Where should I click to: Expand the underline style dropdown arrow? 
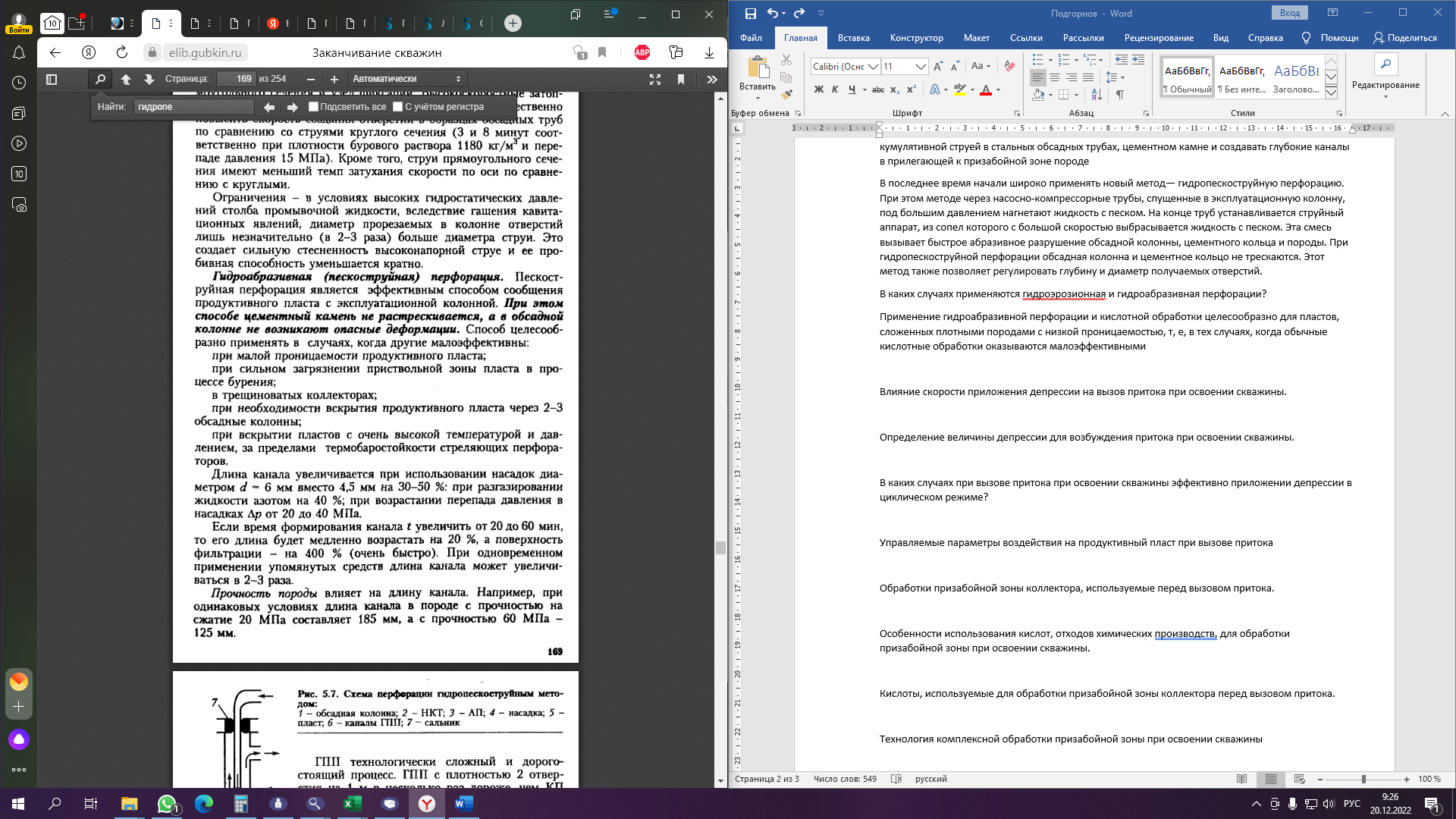[x=865, y=89]
